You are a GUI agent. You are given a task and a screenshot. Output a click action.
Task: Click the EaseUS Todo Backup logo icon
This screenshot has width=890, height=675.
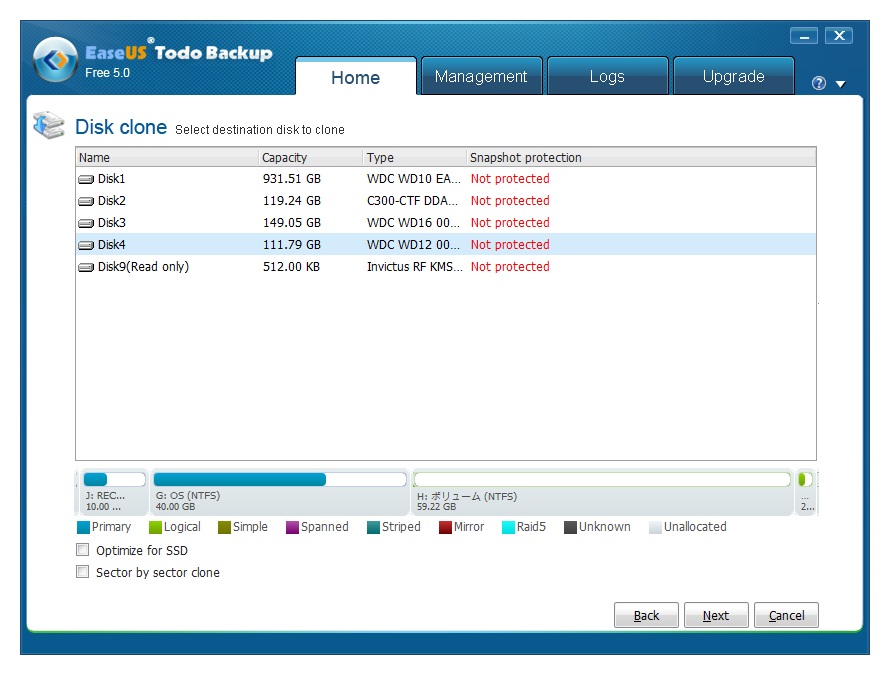(54, 61)
